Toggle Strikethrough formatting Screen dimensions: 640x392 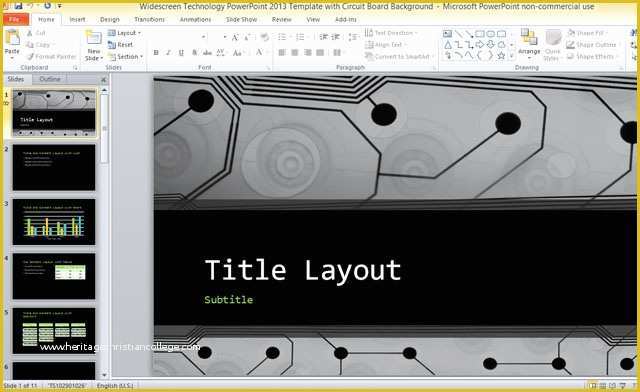point(207,52)
